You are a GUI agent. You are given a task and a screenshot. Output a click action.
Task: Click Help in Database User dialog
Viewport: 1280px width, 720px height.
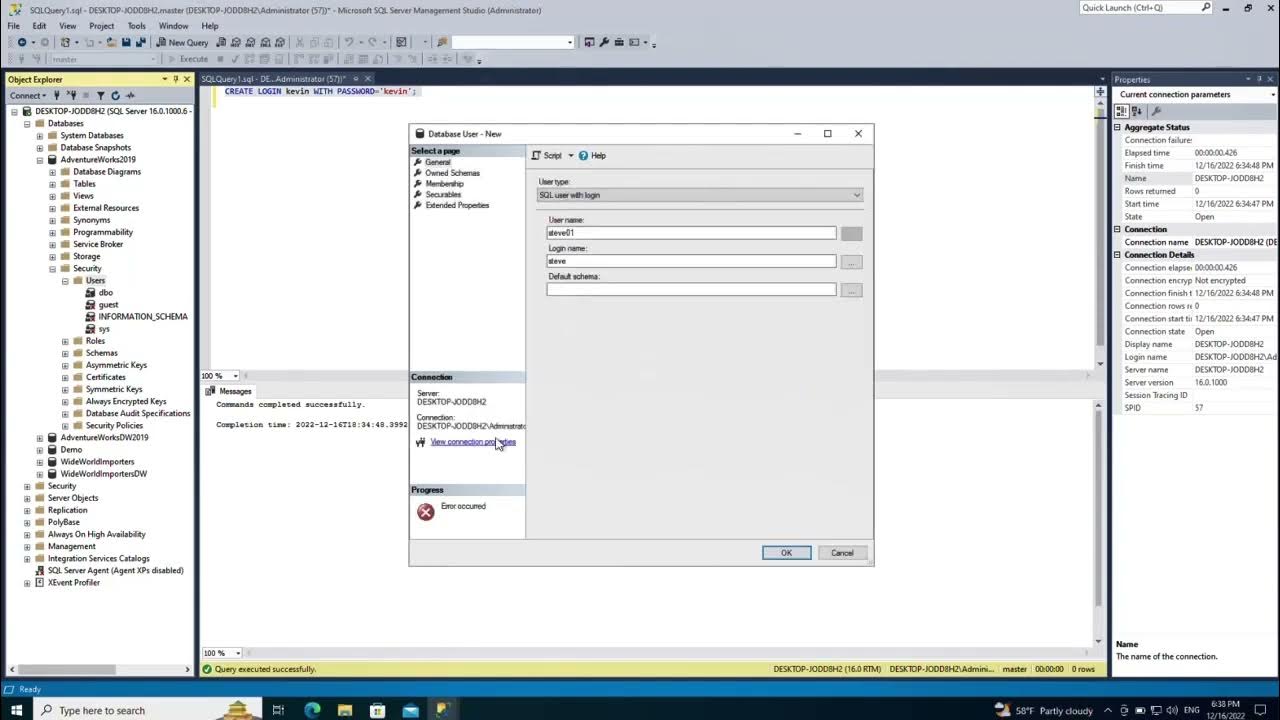tap(592, 156)
